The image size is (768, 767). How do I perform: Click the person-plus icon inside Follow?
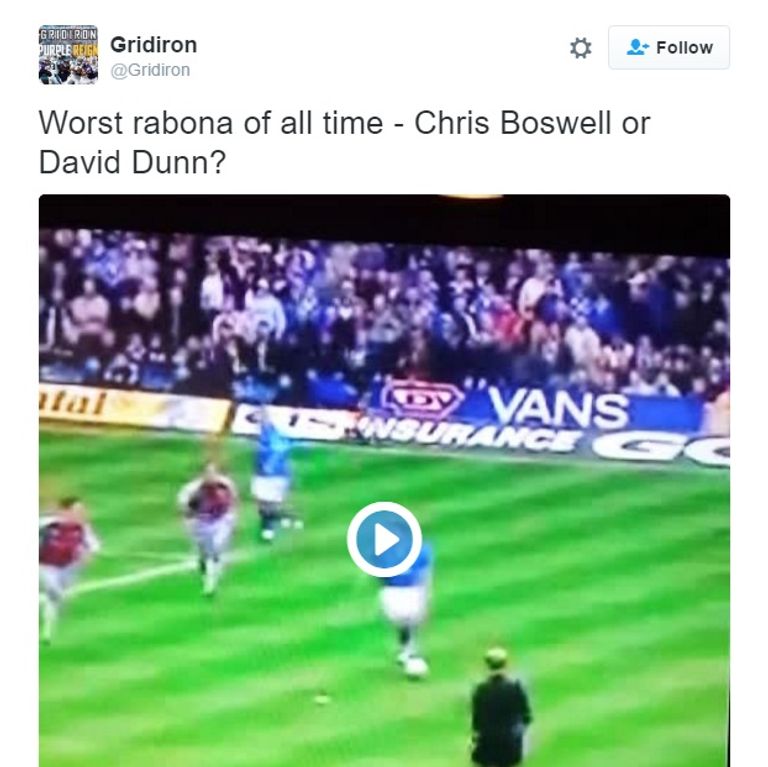coord(637,48)
